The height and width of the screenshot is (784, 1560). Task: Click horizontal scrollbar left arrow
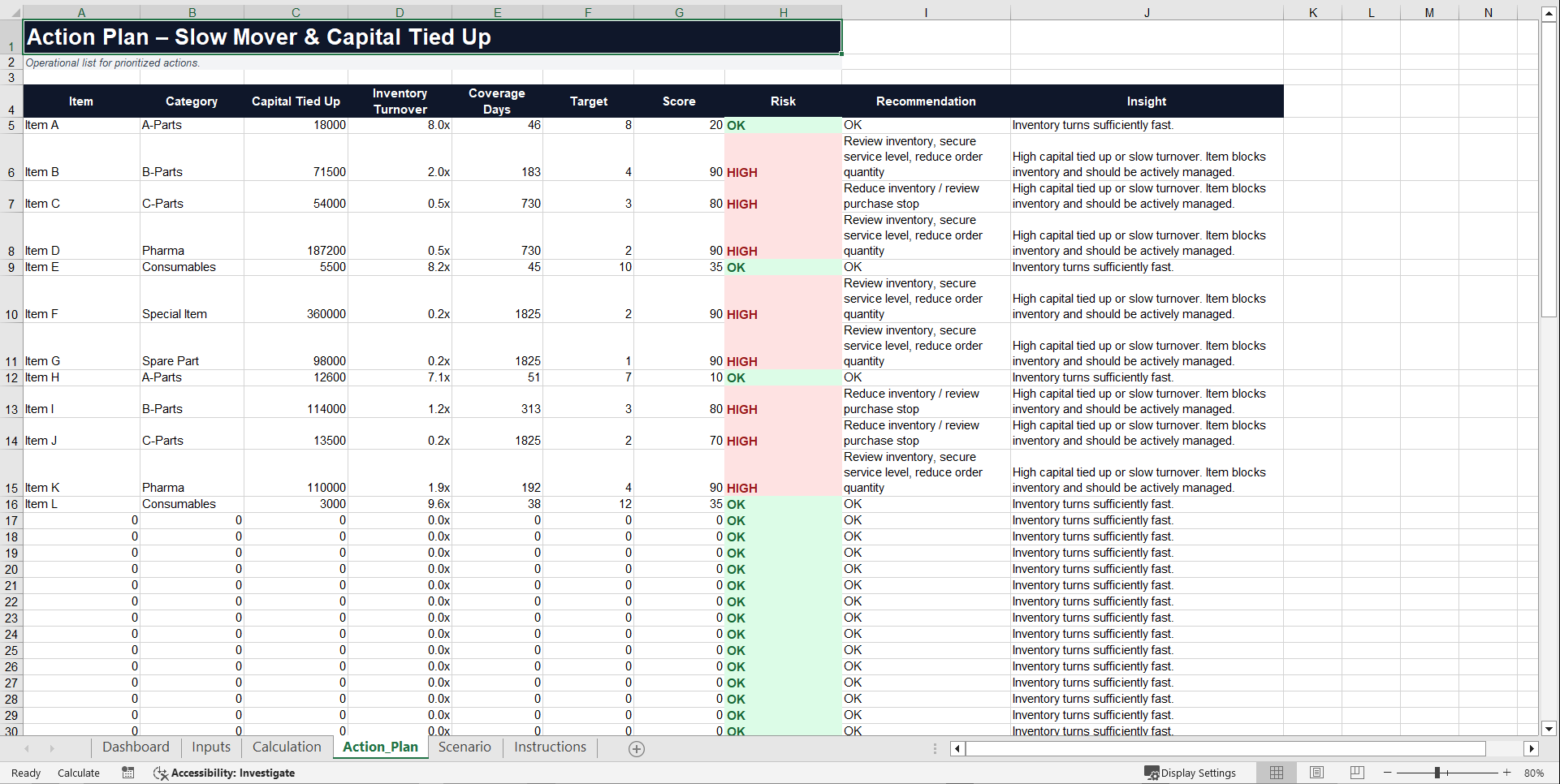[x=957, y=749]
